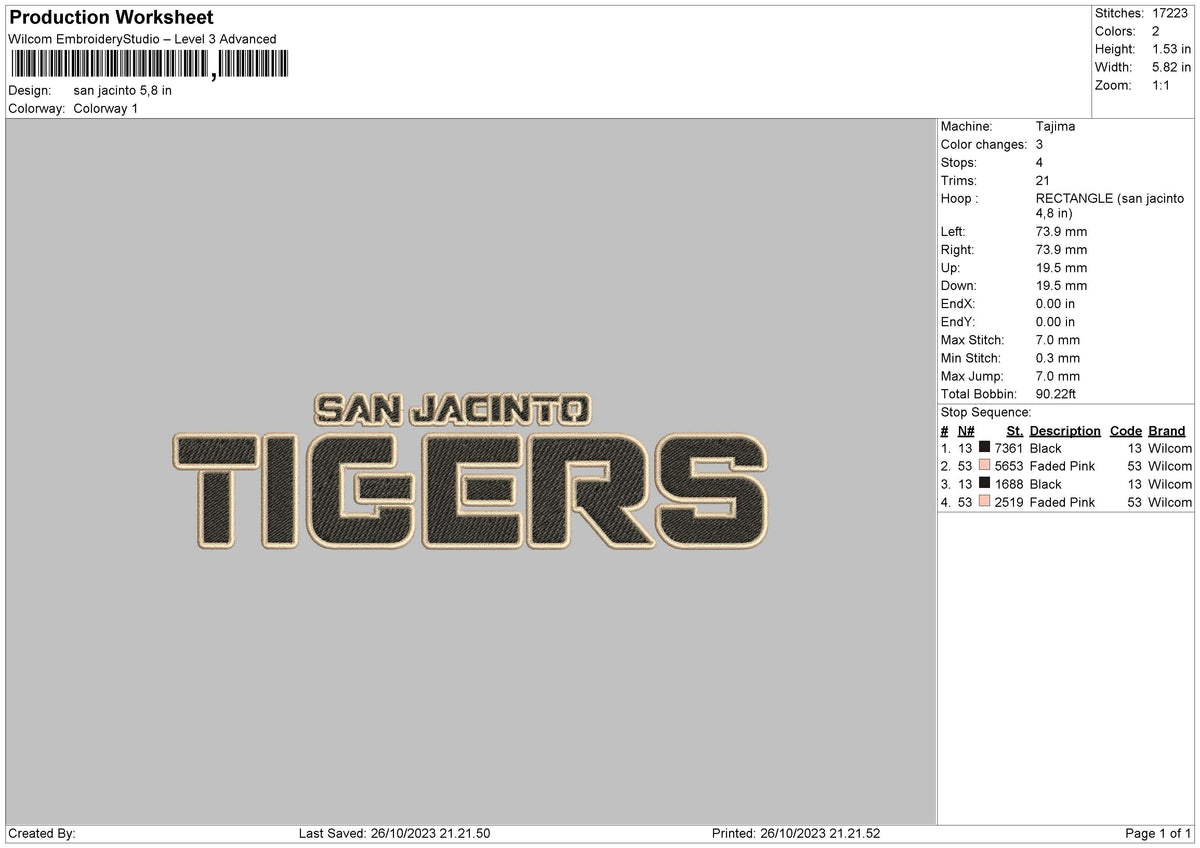
Task: Click the 'Code' column header
Action: [x=1126, y=431]
